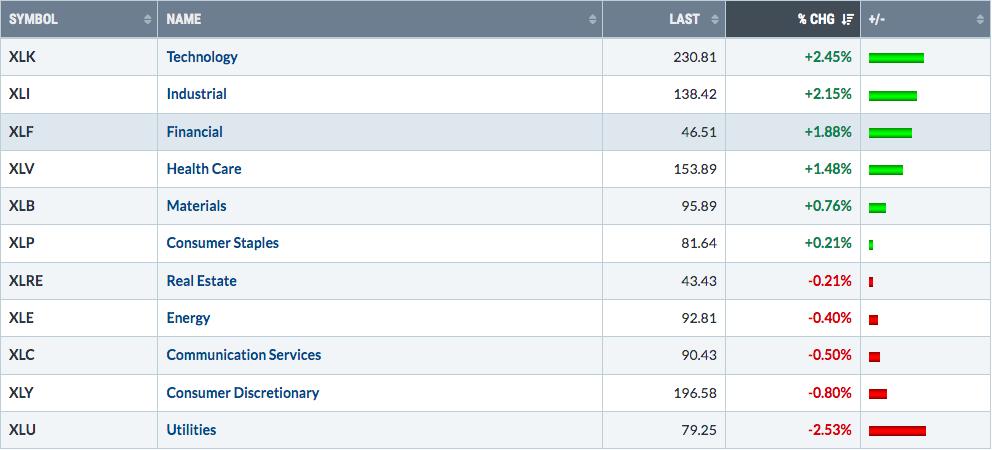This screenshot has height=450, width=992.
Task: Open the Real Estate sector link
Action: 201,280
